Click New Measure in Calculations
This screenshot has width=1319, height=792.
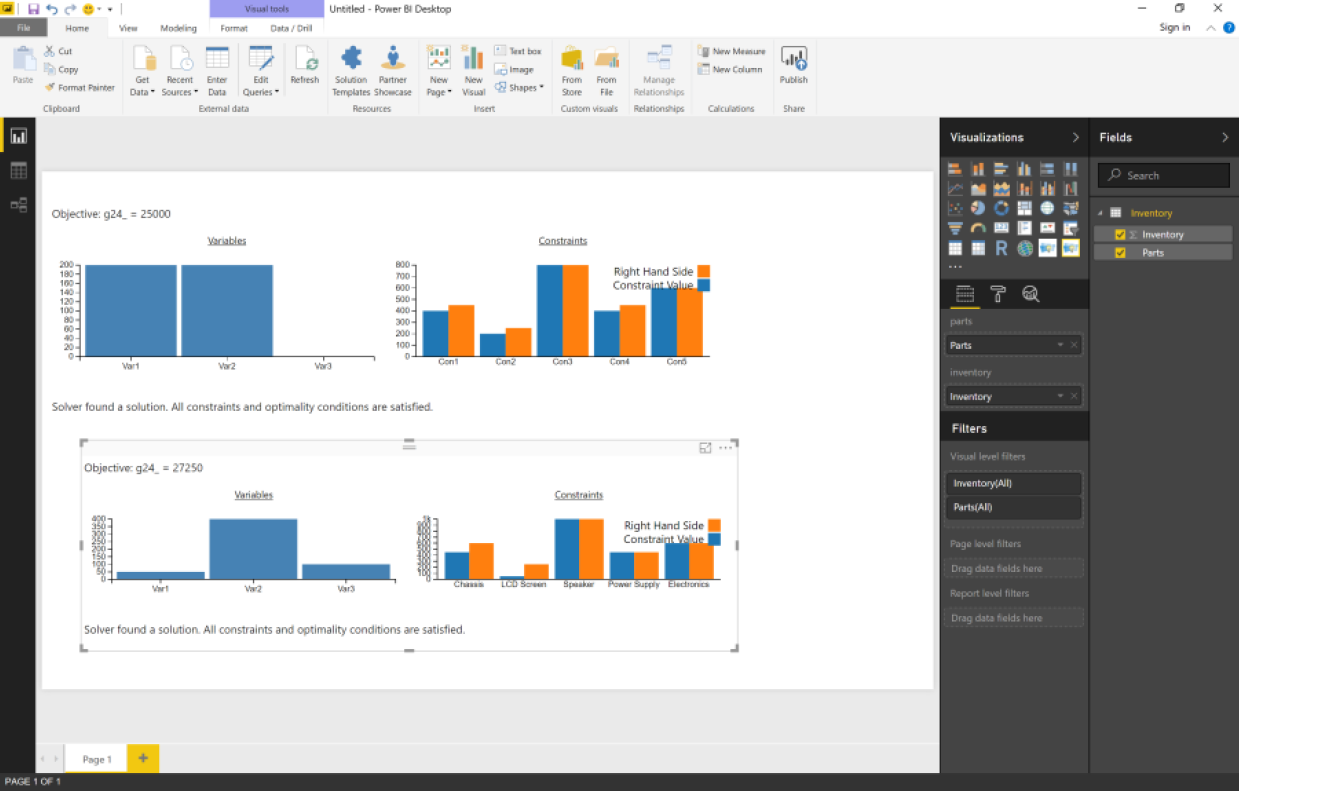[x=731, y=52]
